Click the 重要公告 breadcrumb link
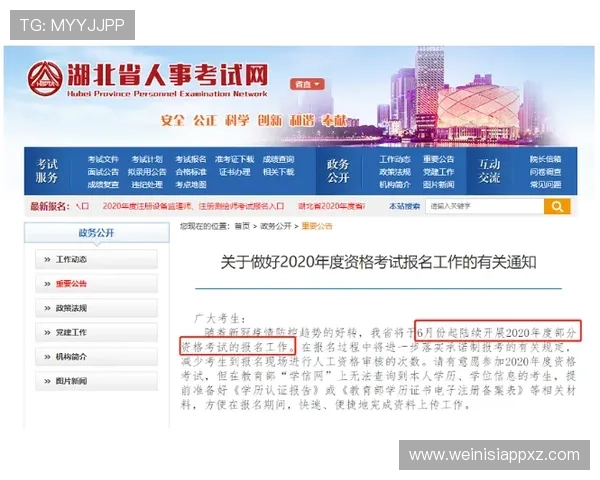Viewport: 600px width, 480px height. point(317,226)
